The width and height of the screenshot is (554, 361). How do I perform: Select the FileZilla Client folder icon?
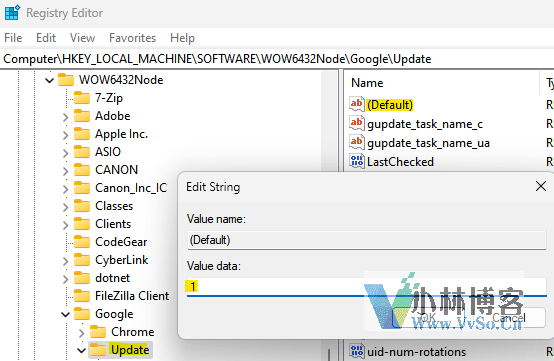[x=82, y=296]
